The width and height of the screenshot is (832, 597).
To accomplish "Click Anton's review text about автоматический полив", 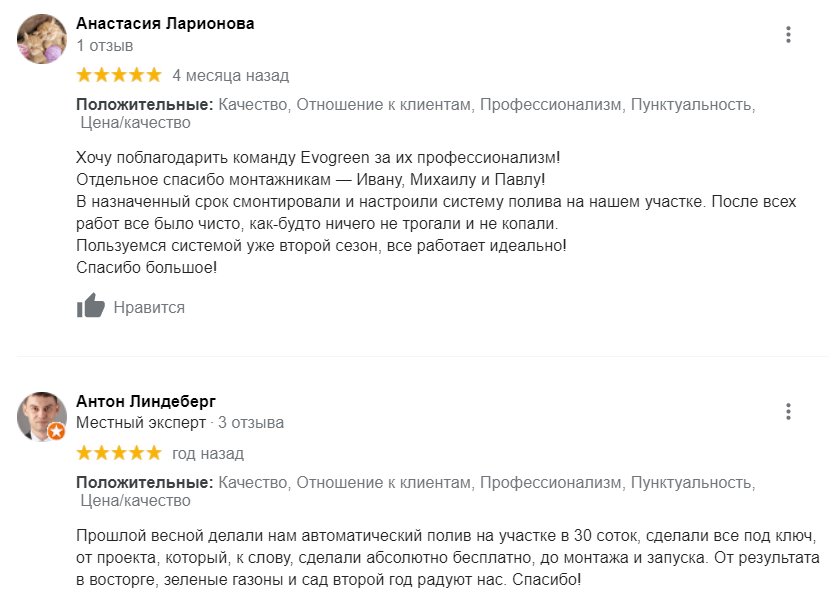I will coord(448,557).
